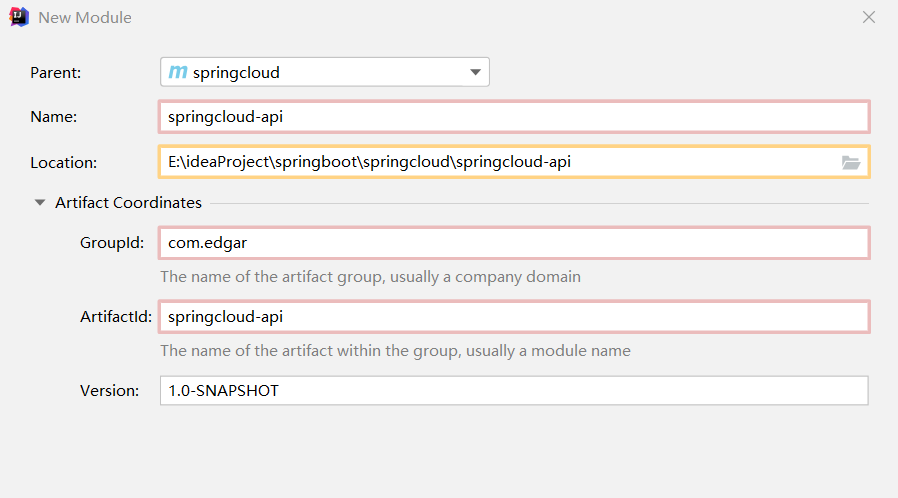Click the Maven 'm' icon beside springcloud
Image resolution: width=898 pixels, height=498 pixels.
pos(178,72)
